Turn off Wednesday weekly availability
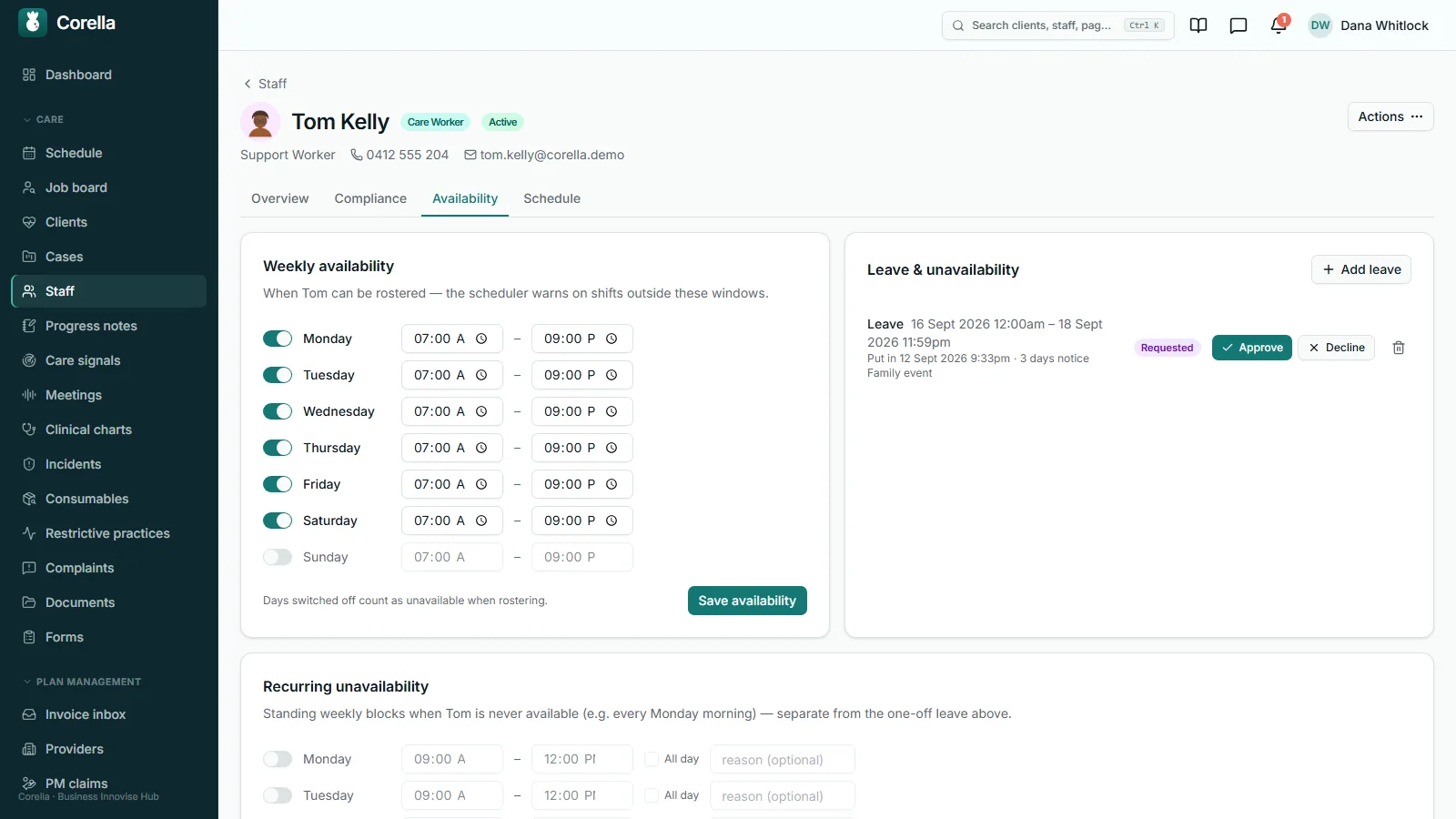1456x819 pixels. pyautogui.click(x=278, y=411)
